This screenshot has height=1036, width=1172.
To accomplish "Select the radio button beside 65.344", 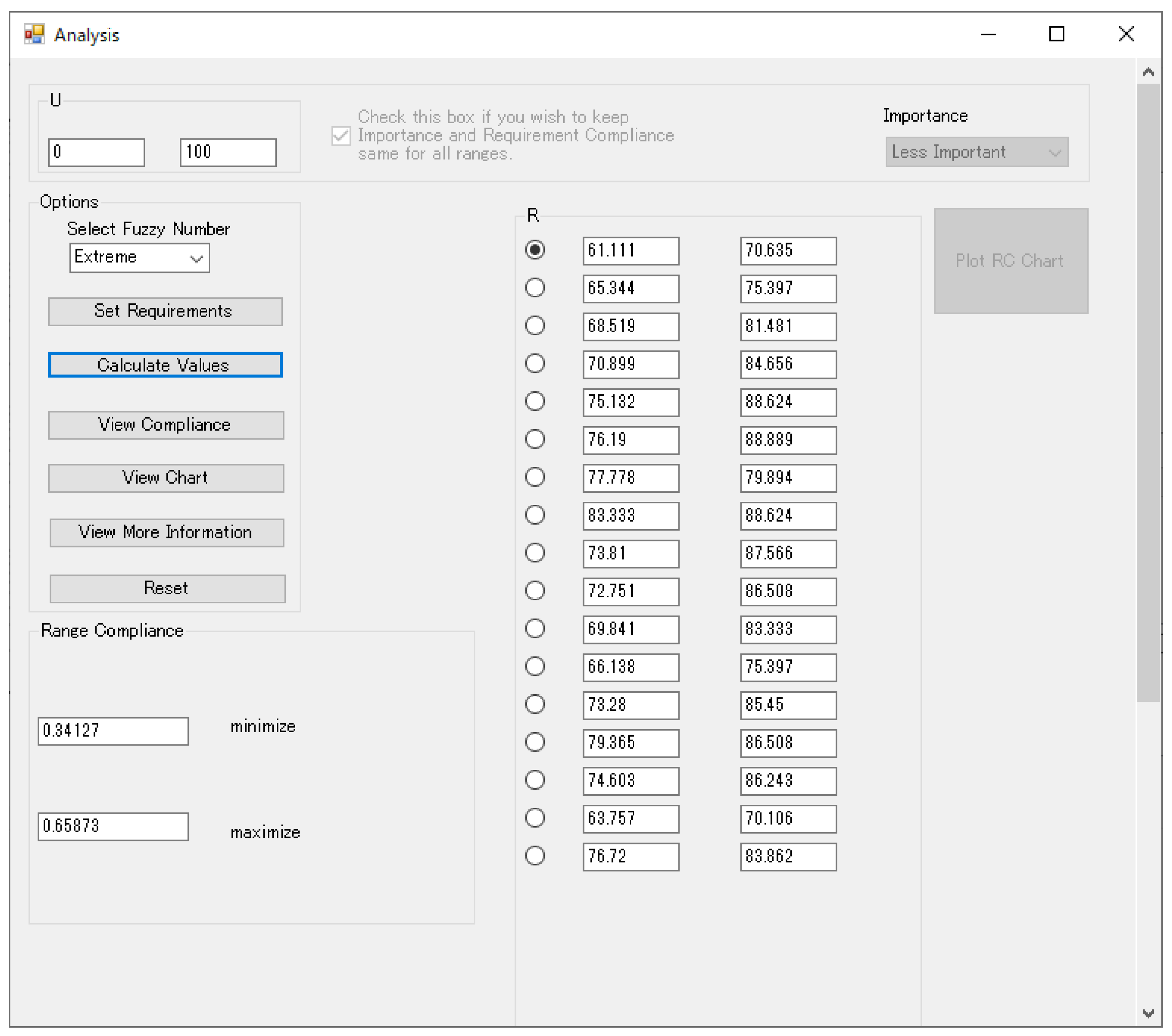I will [535, 288].
